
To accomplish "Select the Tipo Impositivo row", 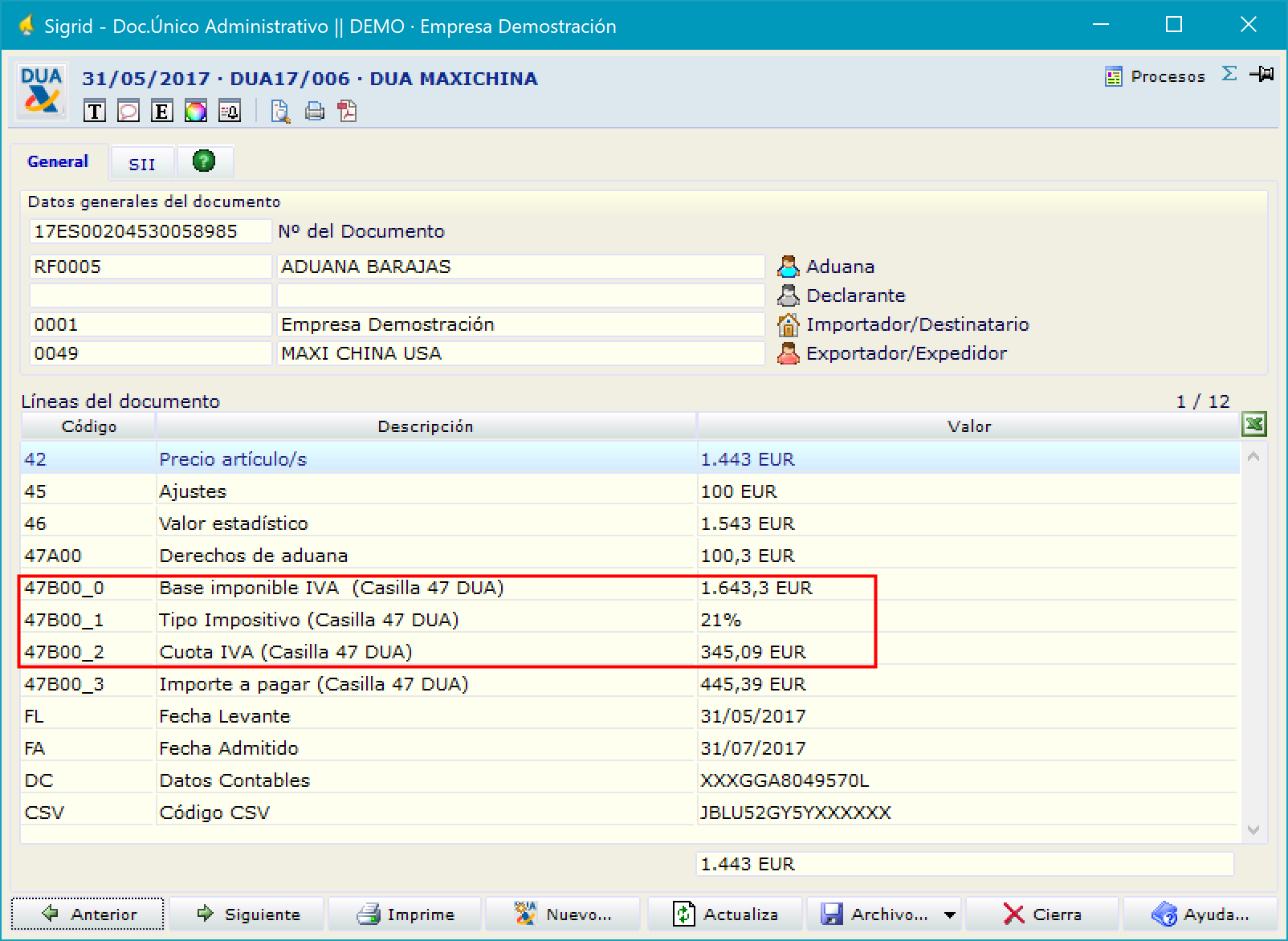I will click(630, 620).
